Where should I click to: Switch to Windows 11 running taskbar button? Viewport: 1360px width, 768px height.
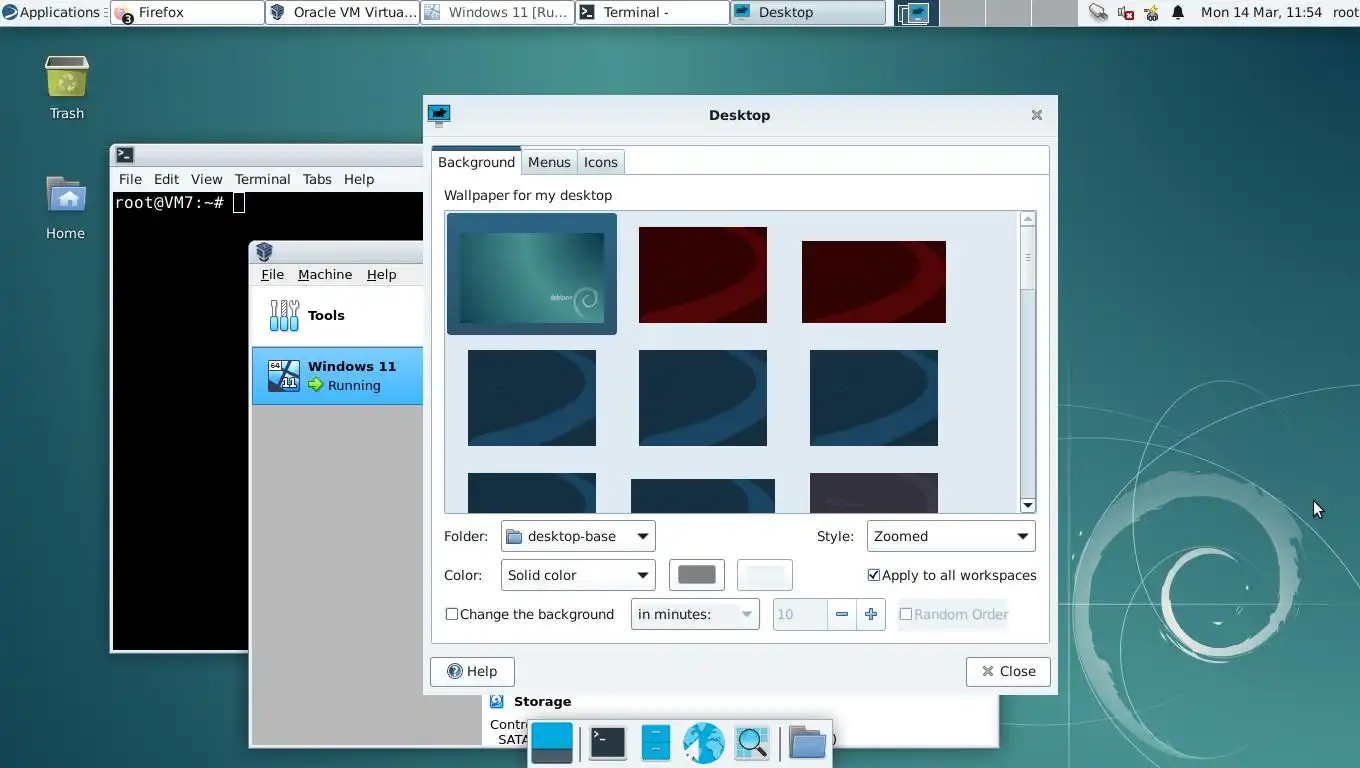coord(498,13)
